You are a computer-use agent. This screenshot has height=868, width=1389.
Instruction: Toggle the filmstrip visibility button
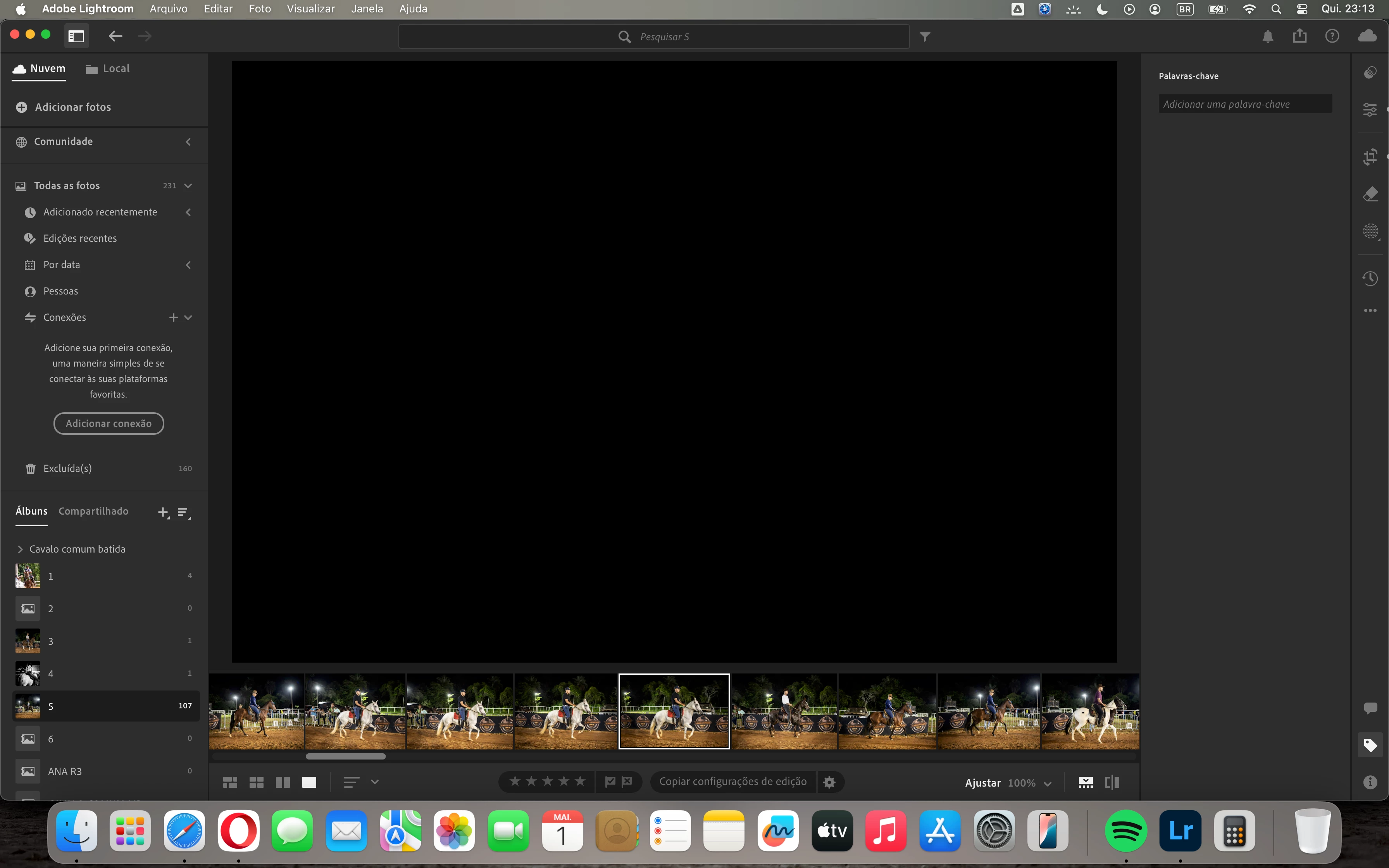(1086, 782)
